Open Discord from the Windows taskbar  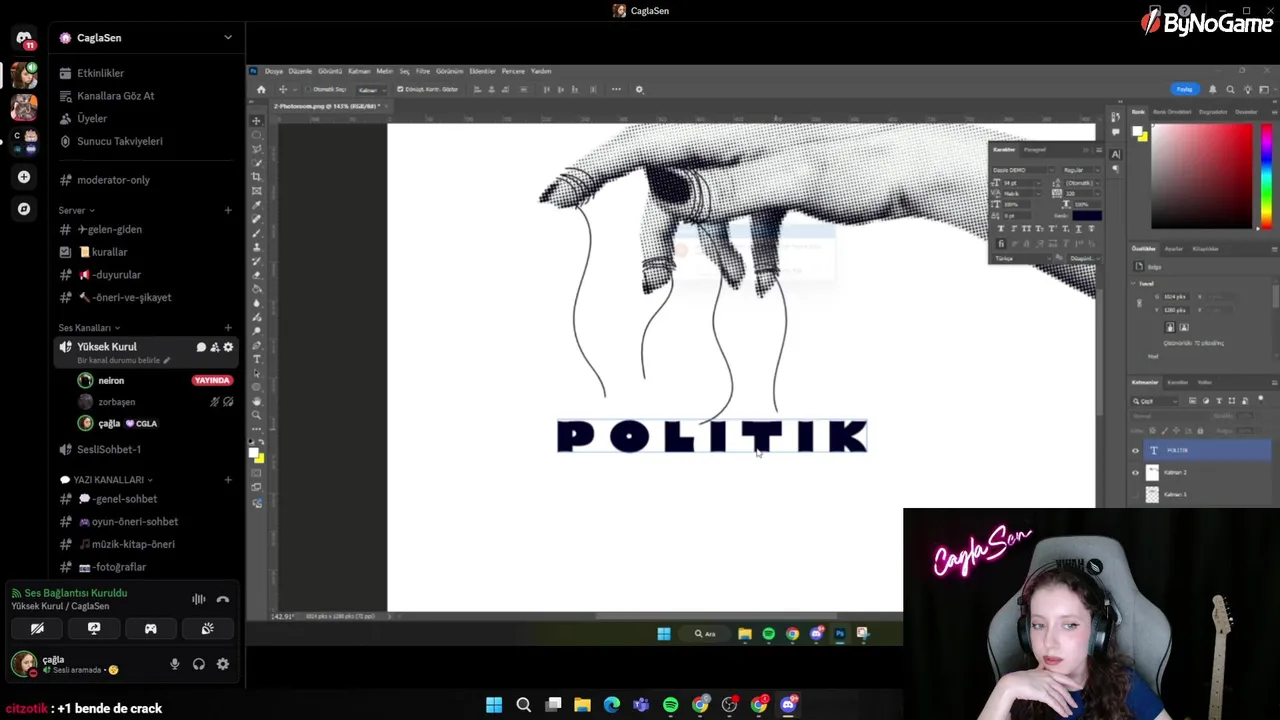tap(788, 705)
